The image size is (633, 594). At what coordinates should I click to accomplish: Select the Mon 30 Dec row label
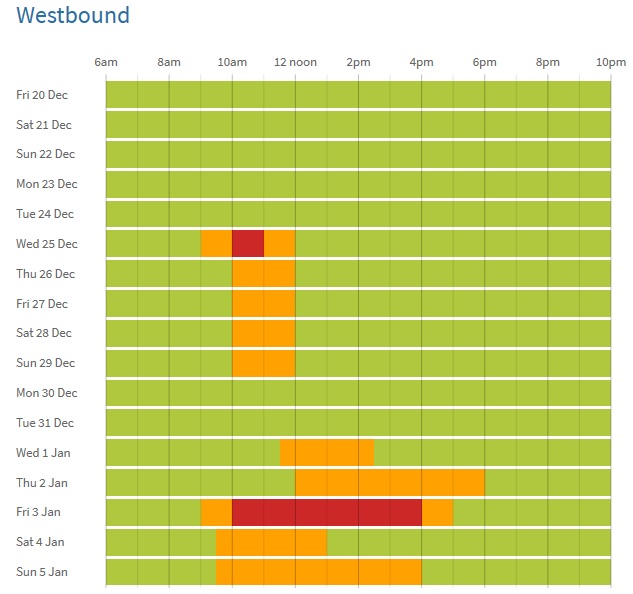[x=46, y=393]
